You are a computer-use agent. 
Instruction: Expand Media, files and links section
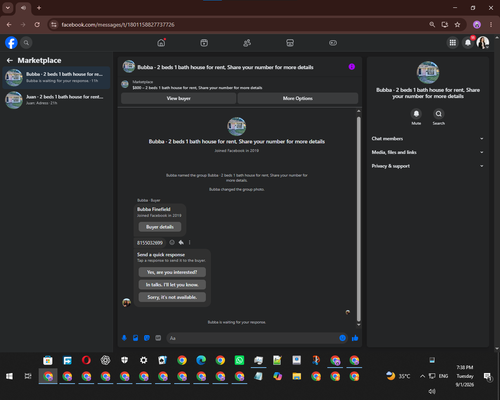tap(428, 152)
